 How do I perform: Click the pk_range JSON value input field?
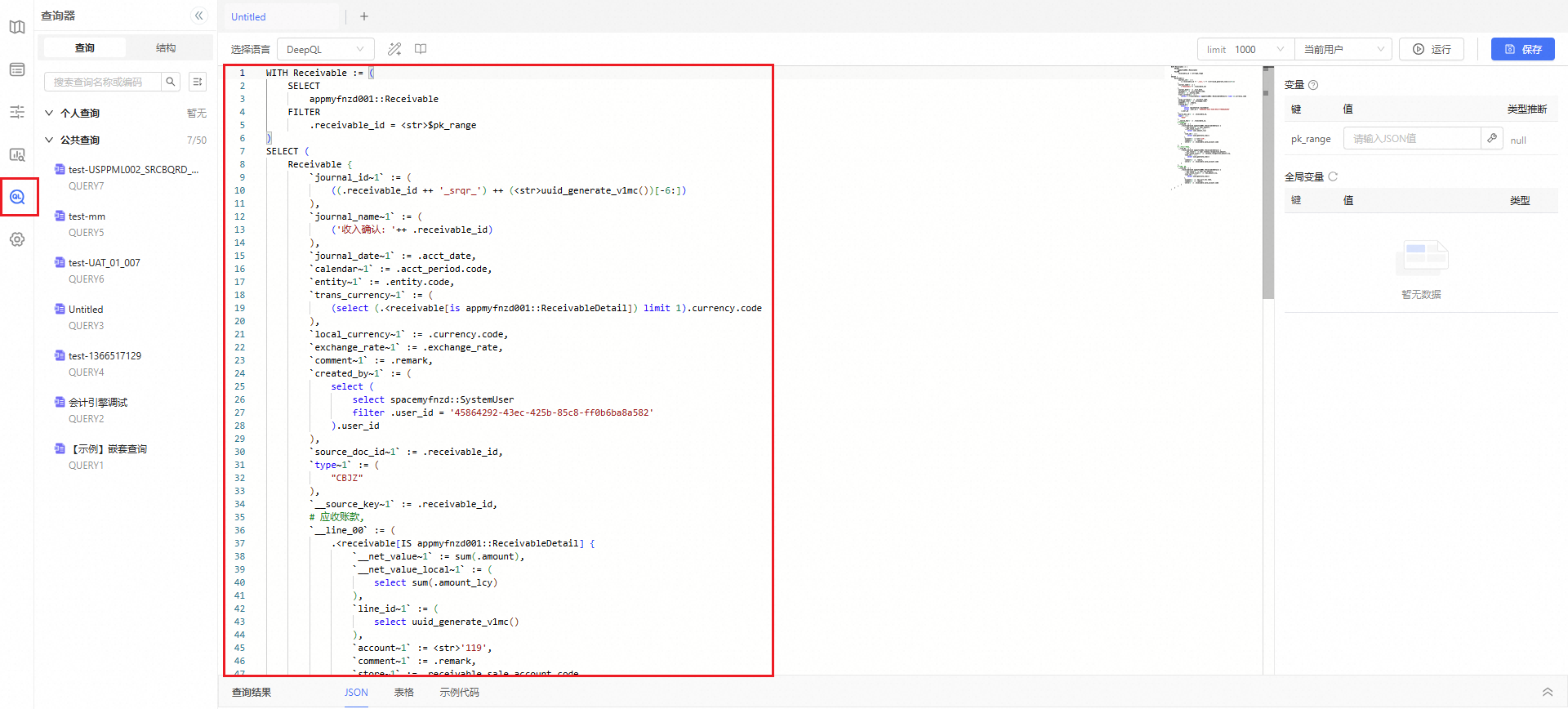(1411, 139)
